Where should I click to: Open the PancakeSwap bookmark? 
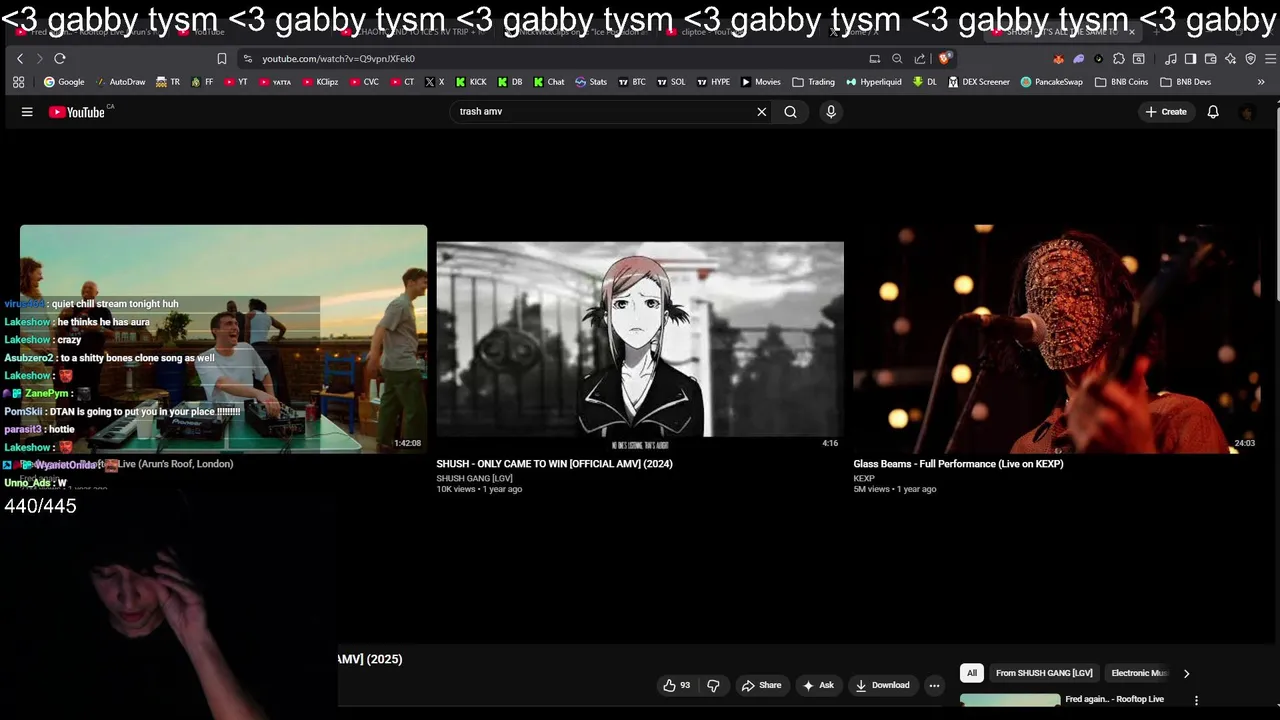(x=1051, y=82)
